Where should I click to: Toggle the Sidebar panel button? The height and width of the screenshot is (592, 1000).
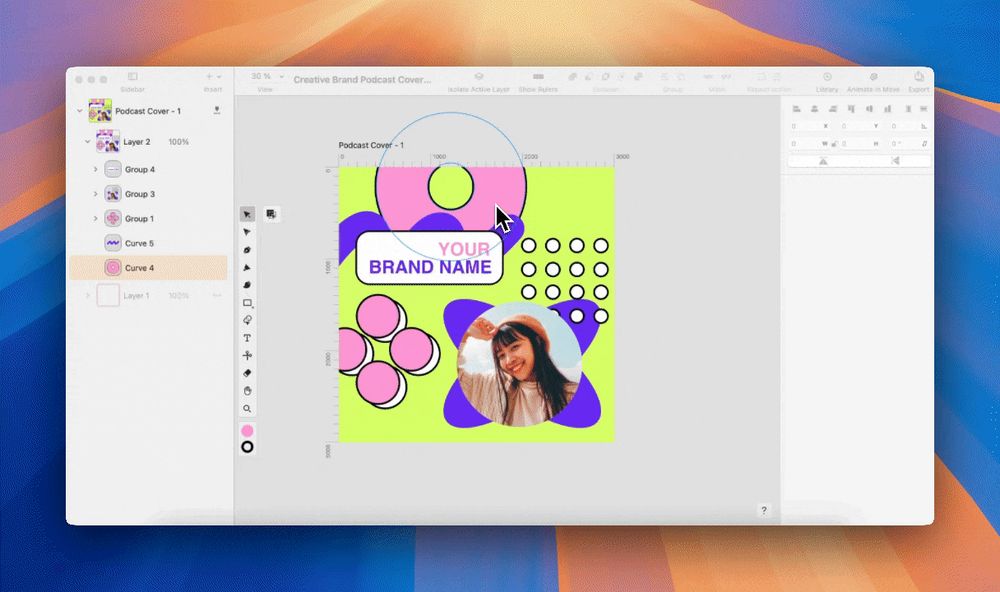tap(133, 77)
